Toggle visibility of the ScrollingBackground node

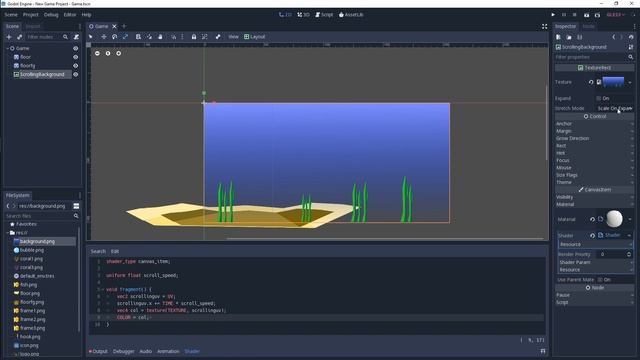point(76,74)
